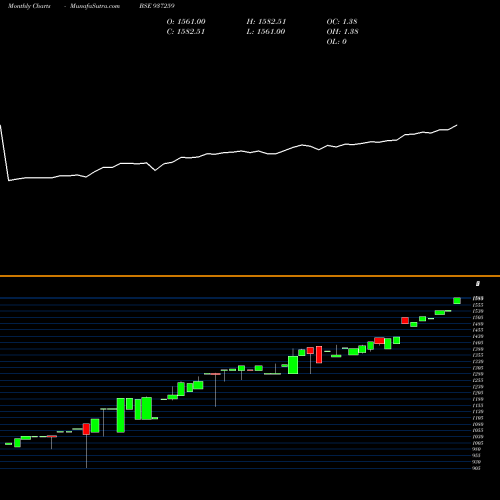
Task: Click the close value 'C: 1582.51'
Action: click(186, 32)
